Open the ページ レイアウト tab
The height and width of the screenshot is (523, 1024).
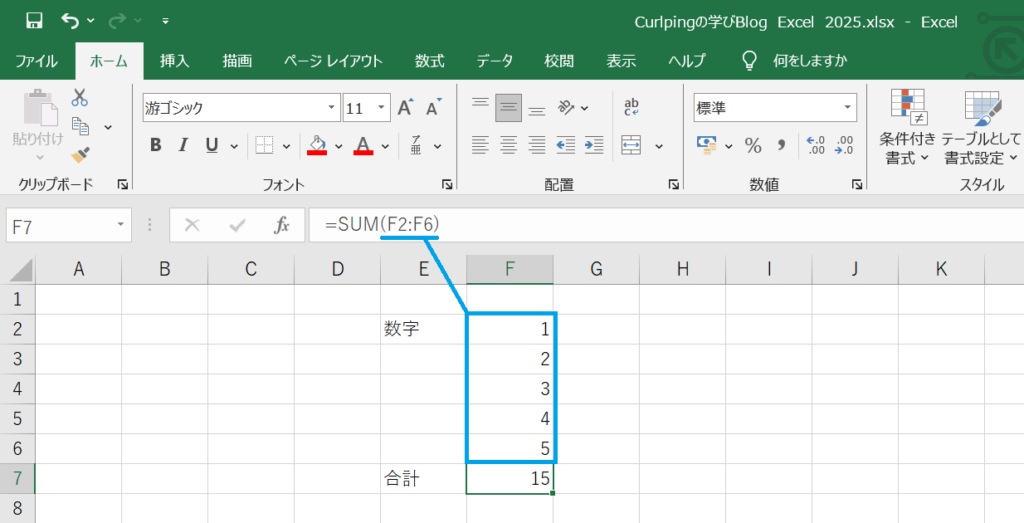tap(333, 61)
